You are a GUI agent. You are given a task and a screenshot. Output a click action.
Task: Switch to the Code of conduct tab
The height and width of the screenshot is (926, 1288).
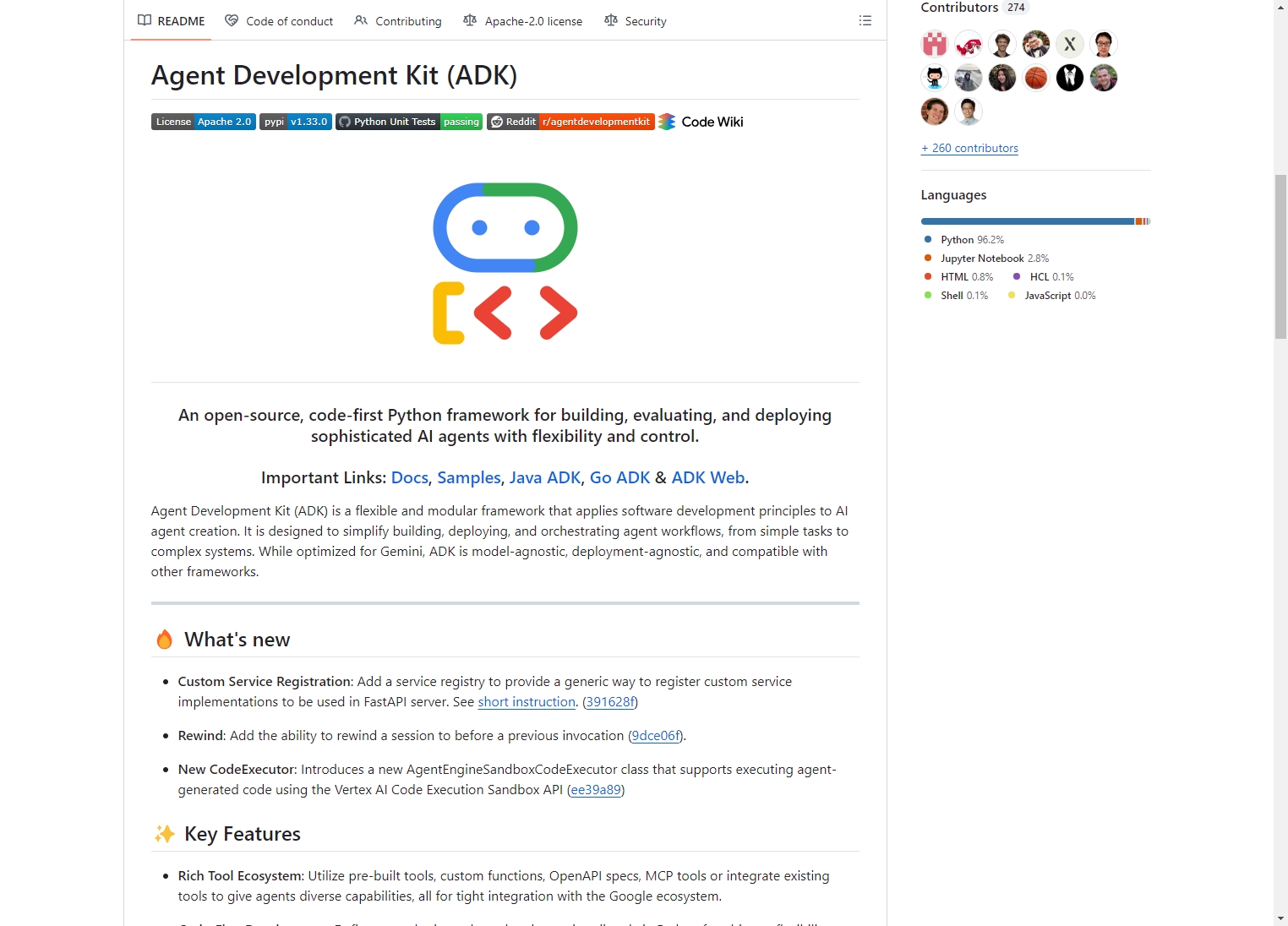pyautogui.click(x=279, y=21)
